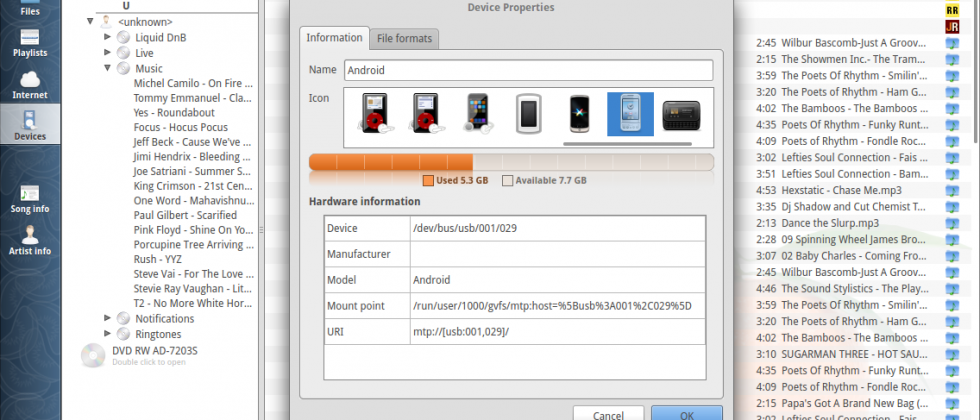Choose the second red iPod device icon
The width and height of the screenshot is (980, 420).
pos(425,114)
